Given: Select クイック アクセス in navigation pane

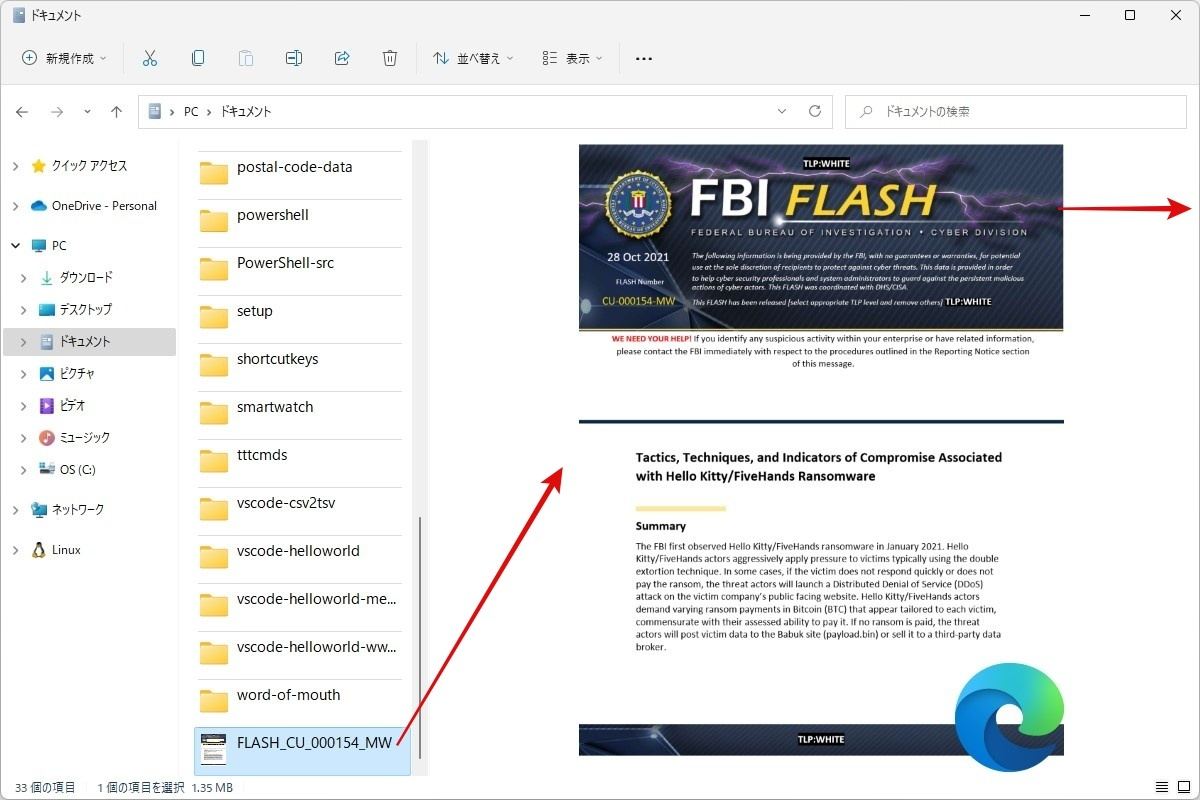Looking at the screenshot, I should tap(90, 166).
